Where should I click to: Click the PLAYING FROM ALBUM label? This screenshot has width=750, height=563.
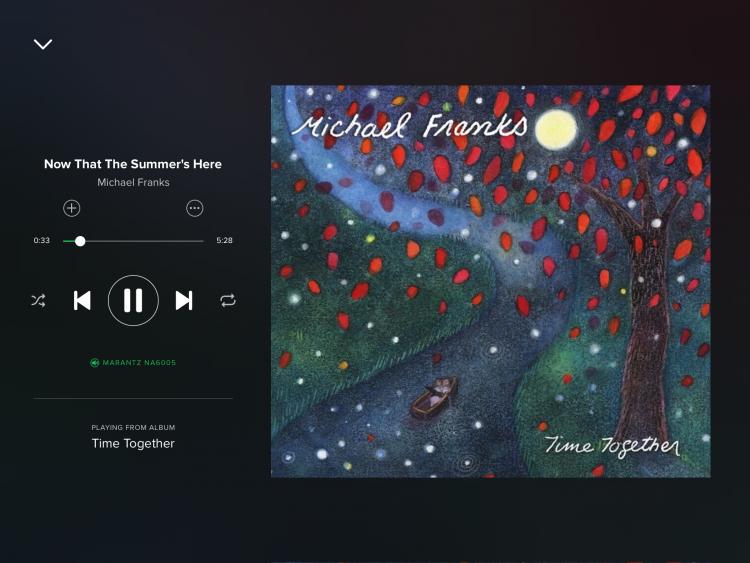(133, 427)
